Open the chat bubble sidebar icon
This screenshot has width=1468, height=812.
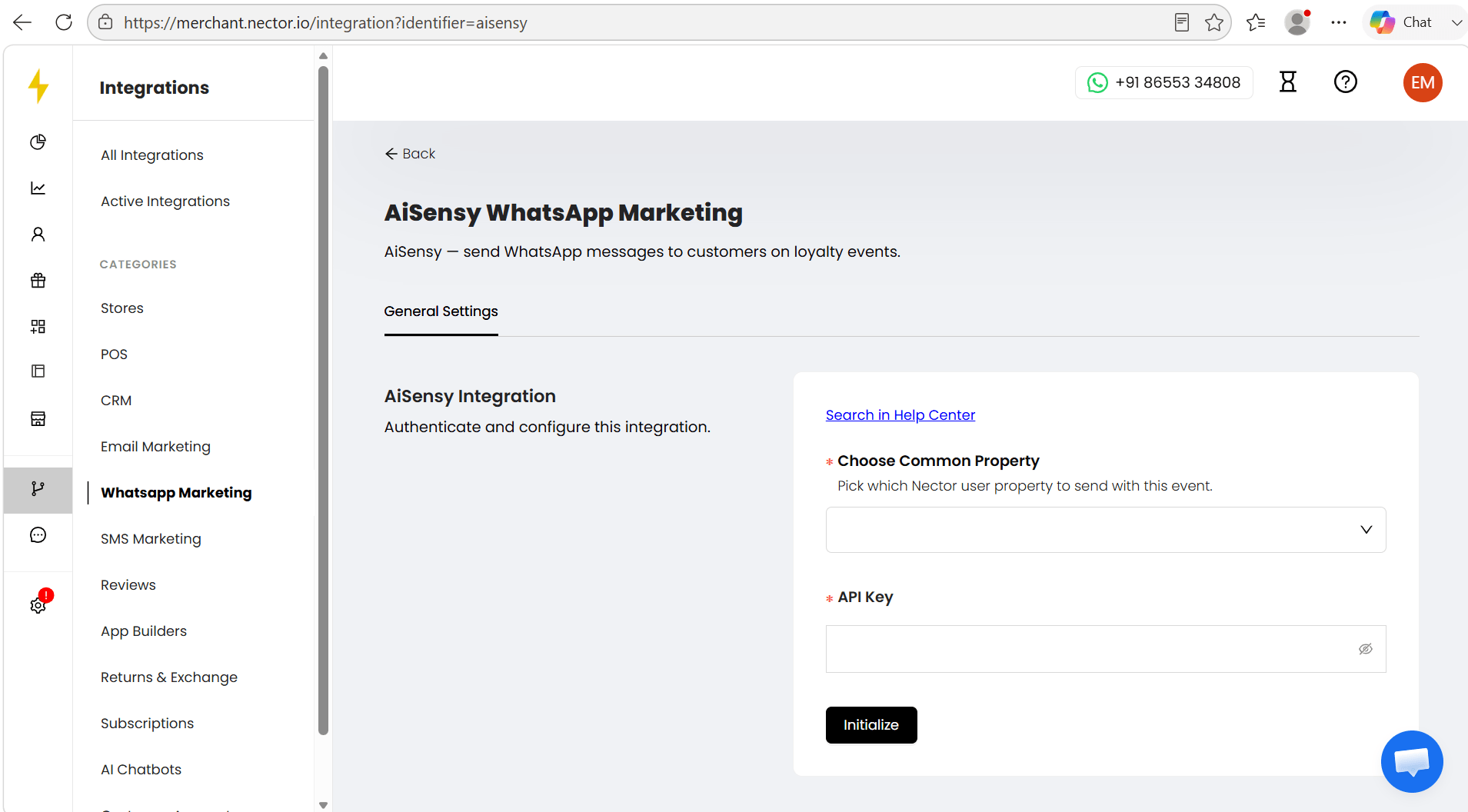(38, 535)
